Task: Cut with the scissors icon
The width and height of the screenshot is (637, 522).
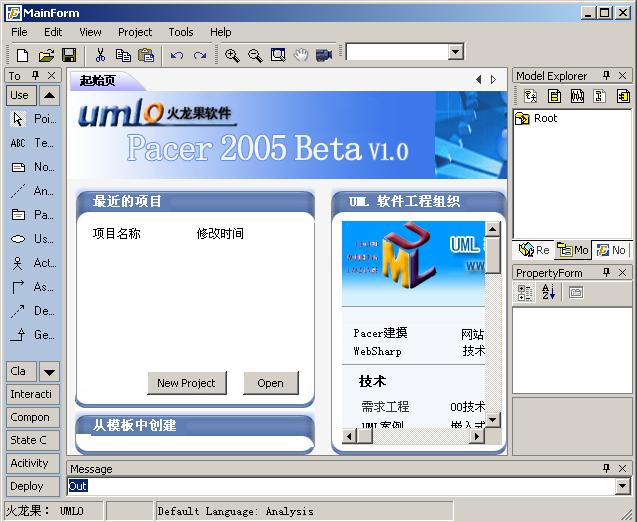Action: point(100,55)
